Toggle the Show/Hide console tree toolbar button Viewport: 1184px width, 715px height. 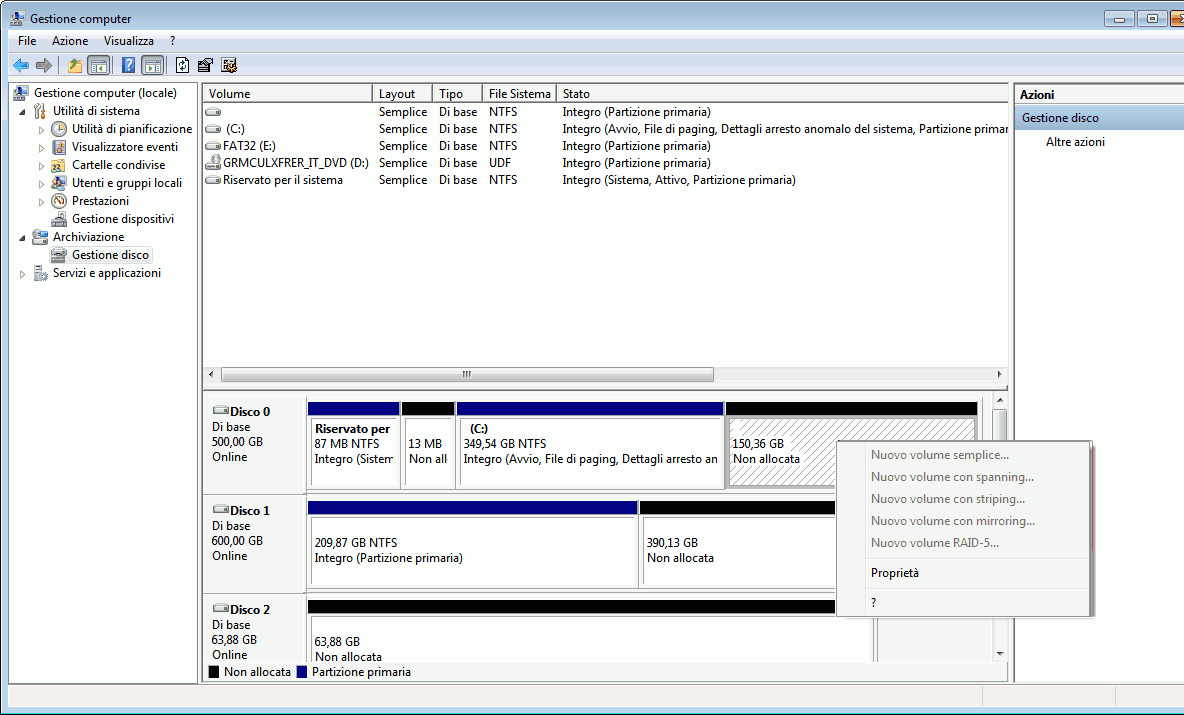tap(98, 66)
